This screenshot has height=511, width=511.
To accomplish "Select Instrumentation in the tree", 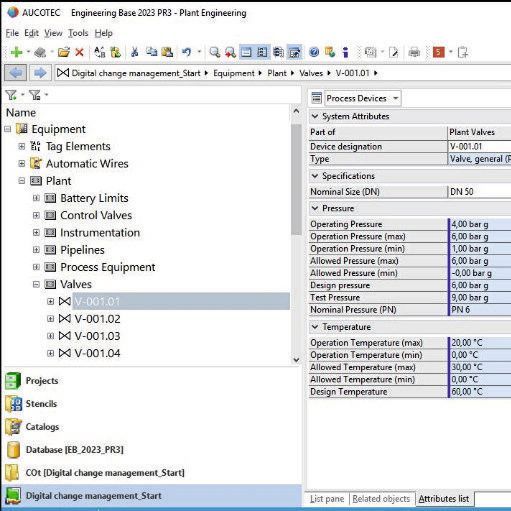I will pyautogui.click(x=100, y=233).
